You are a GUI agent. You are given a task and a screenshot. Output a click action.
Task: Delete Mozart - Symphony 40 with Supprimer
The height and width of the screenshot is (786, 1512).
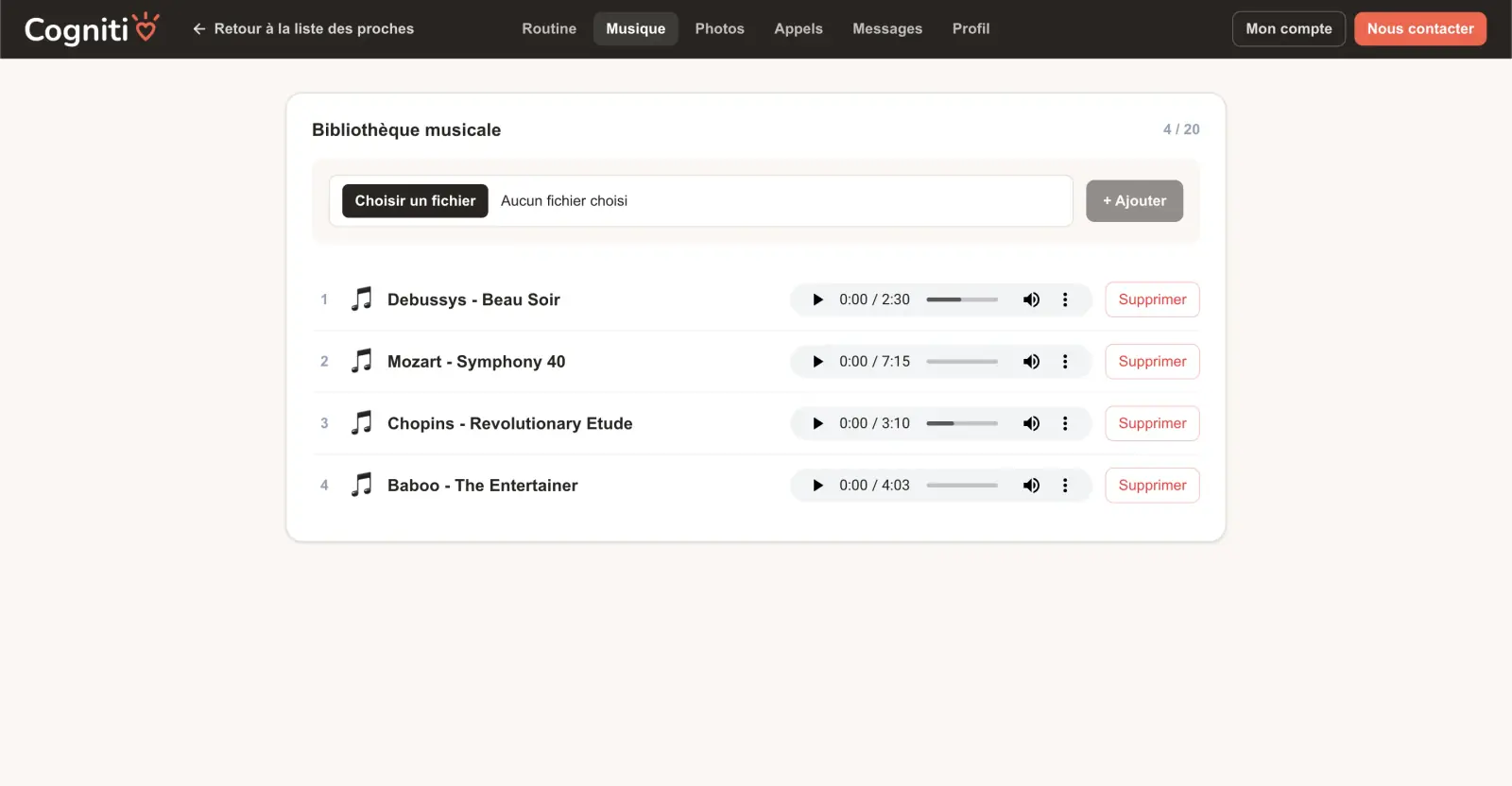[x=1152, y=362]
